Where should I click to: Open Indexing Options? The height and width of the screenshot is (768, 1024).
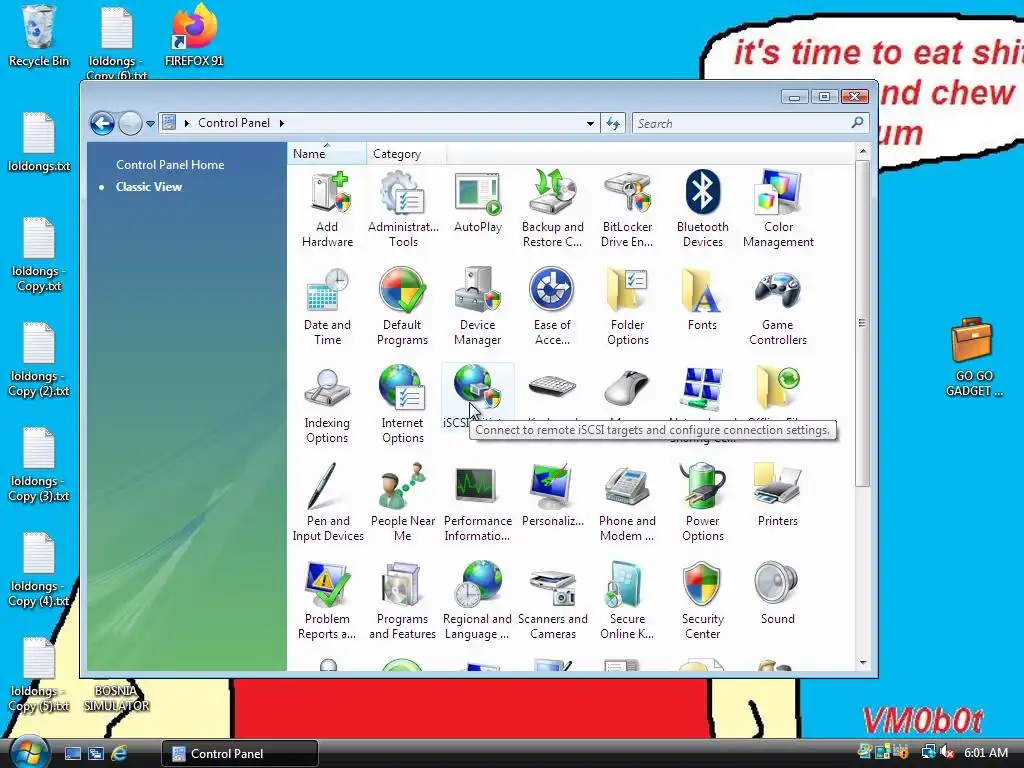coord(327,405)
